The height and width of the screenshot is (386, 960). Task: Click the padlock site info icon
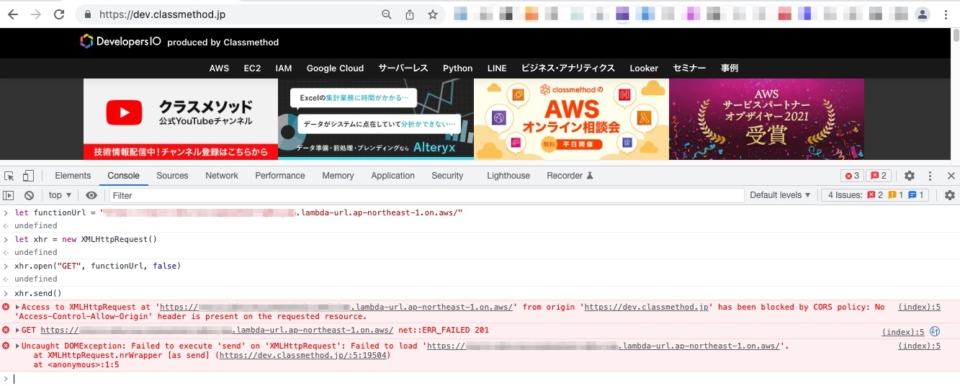[88, 15]
